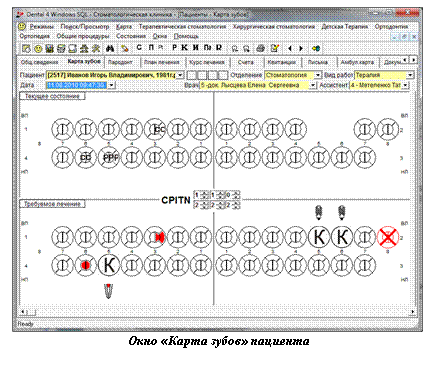Screen dimensions: 437x372
Task: Click the Ready status bar text
Action: pyautogui.click(x=26, y=324)
